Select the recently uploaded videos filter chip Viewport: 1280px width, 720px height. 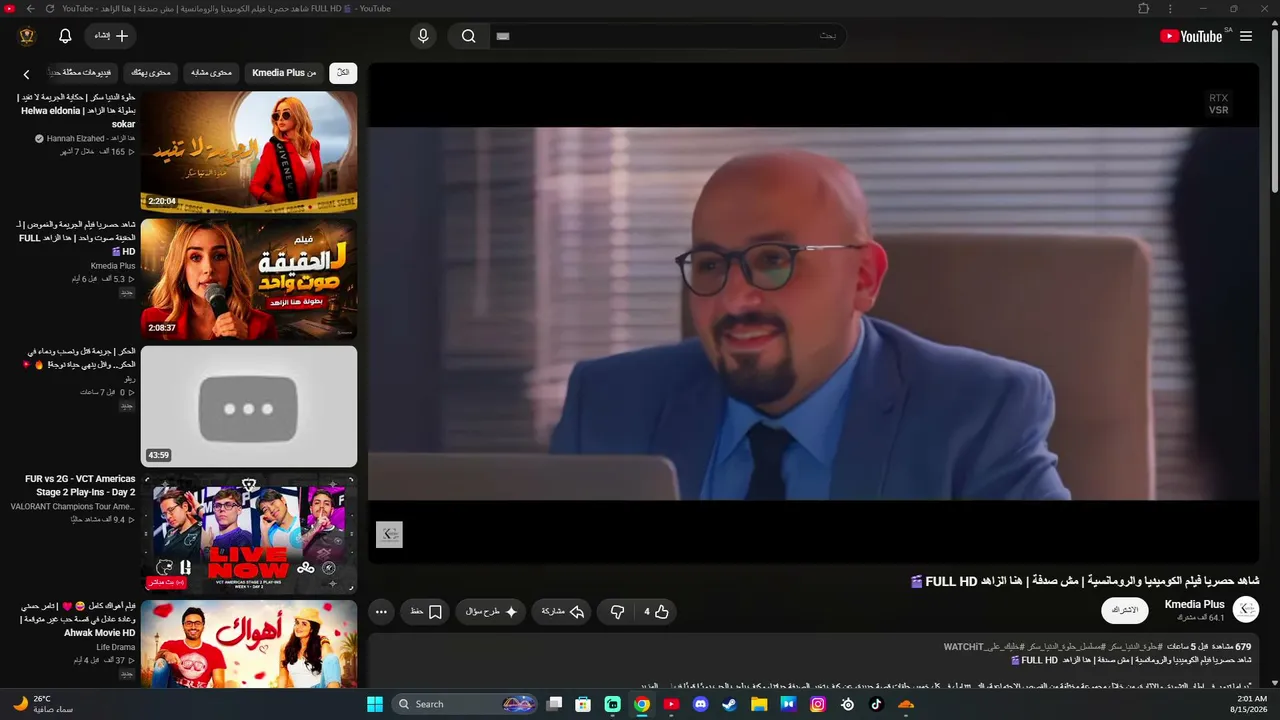tap(84, 73)
